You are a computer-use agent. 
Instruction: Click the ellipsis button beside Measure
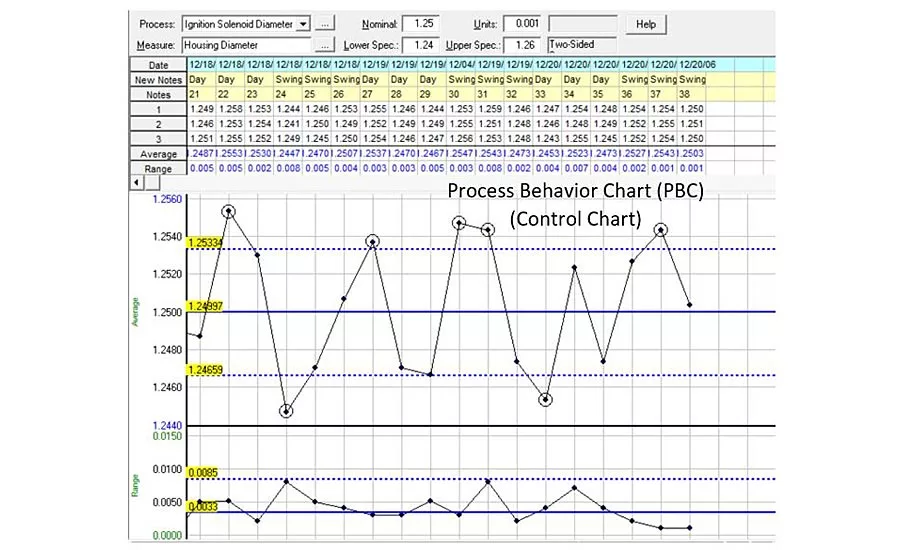325,45
